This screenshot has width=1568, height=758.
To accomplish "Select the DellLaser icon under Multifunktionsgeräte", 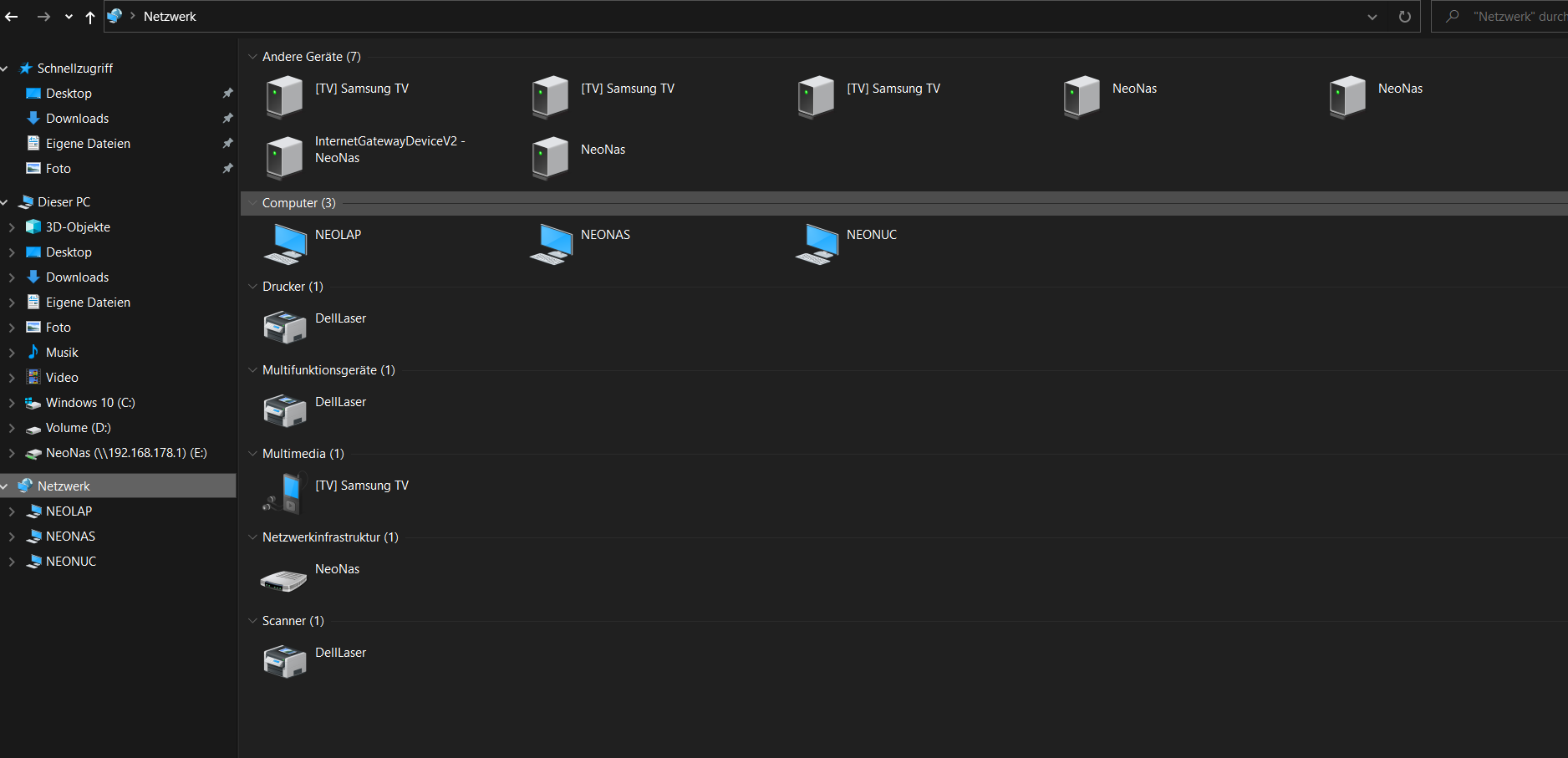I will tap(285, 410).
